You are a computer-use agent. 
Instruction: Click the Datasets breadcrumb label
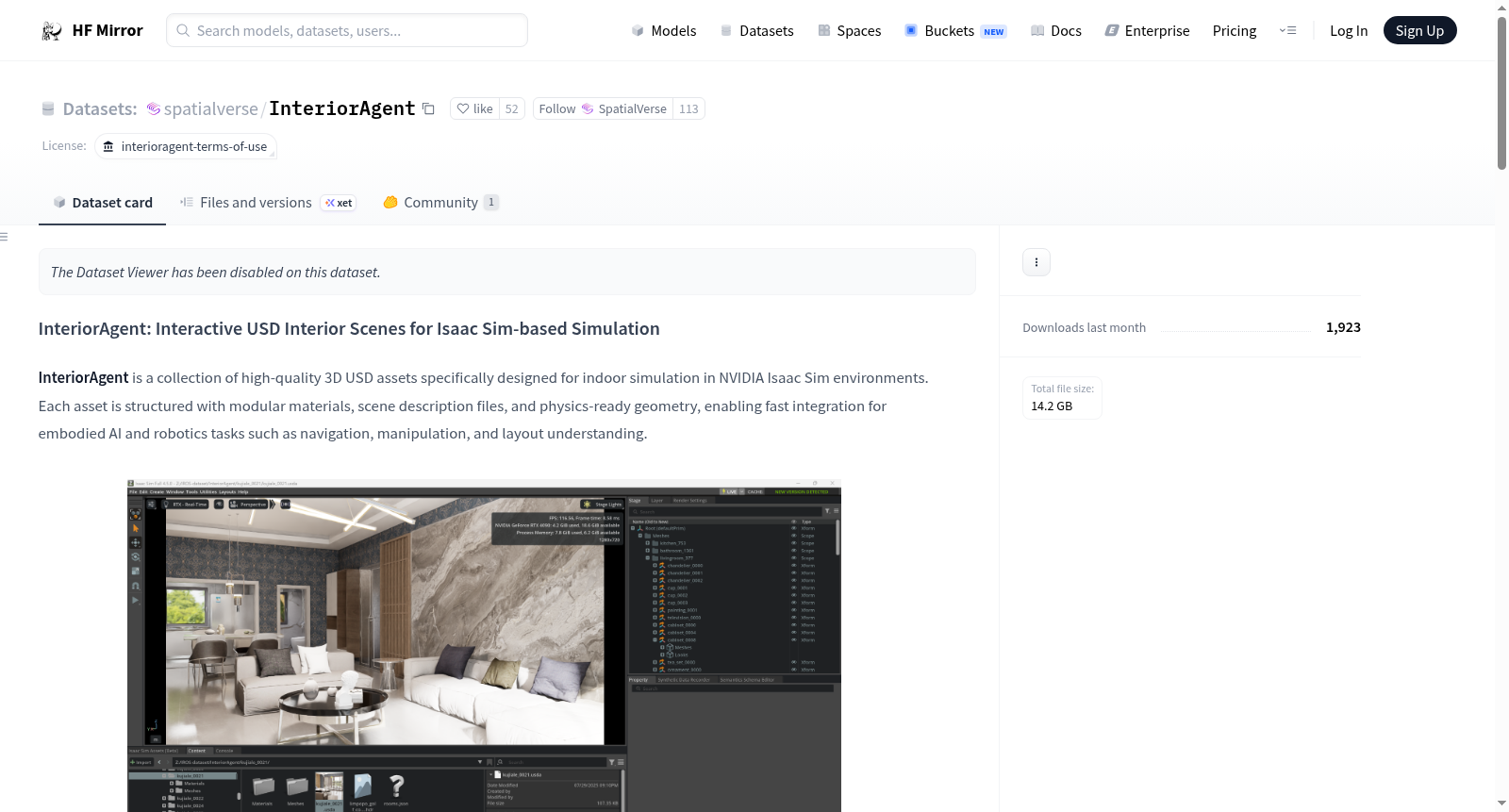pos(100,109)
